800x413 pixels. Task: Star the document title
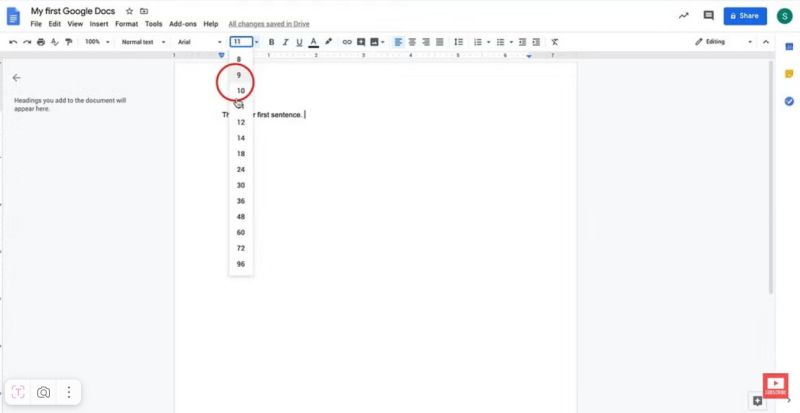click(x=129, y=10)
